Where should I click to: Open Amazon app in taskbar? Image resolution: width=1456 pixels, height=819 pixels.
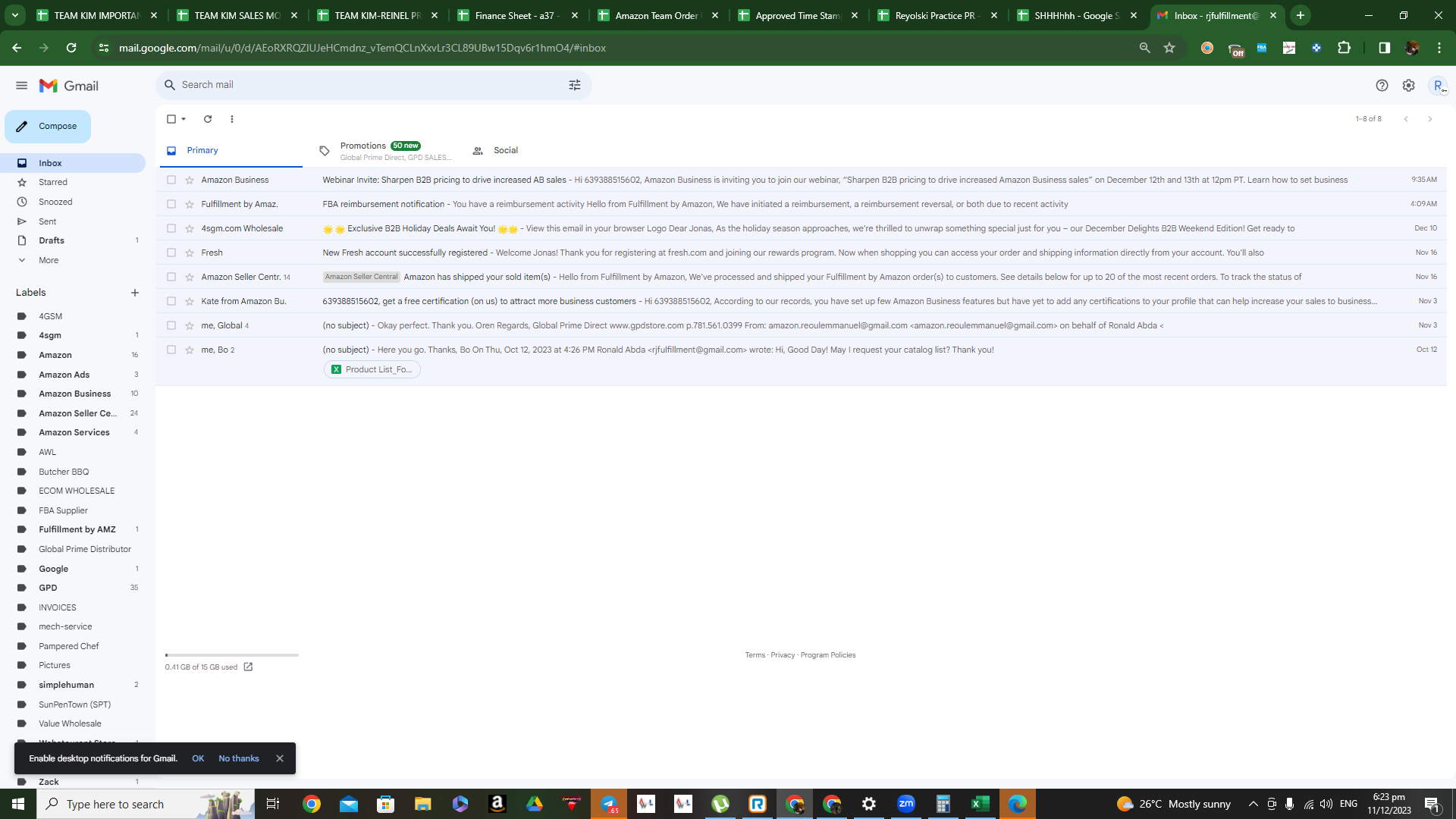coord(497,804)
